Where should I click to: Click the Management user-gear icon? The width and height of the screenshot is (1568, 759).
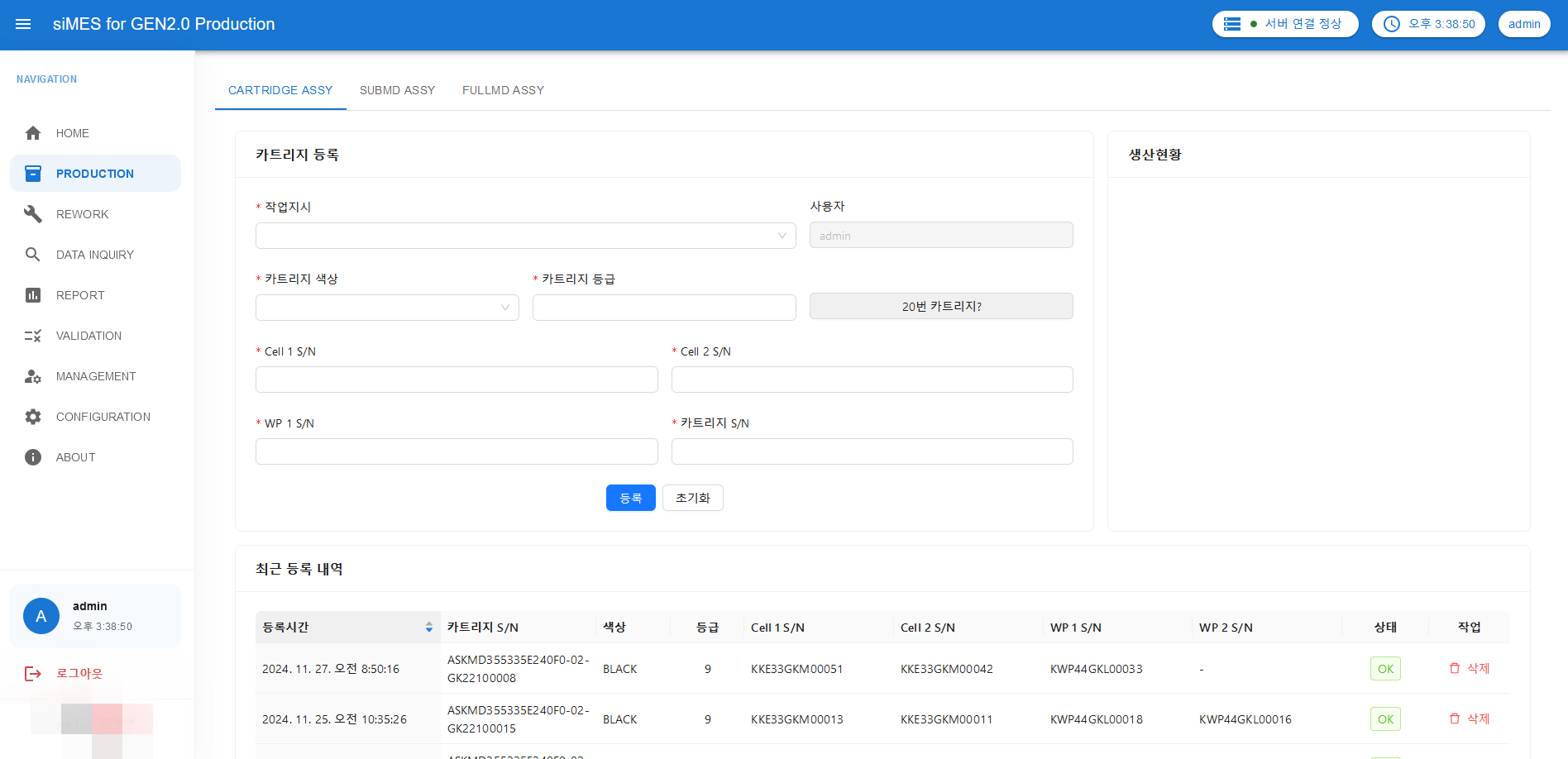pyautogui.click(x=33, y=376)
